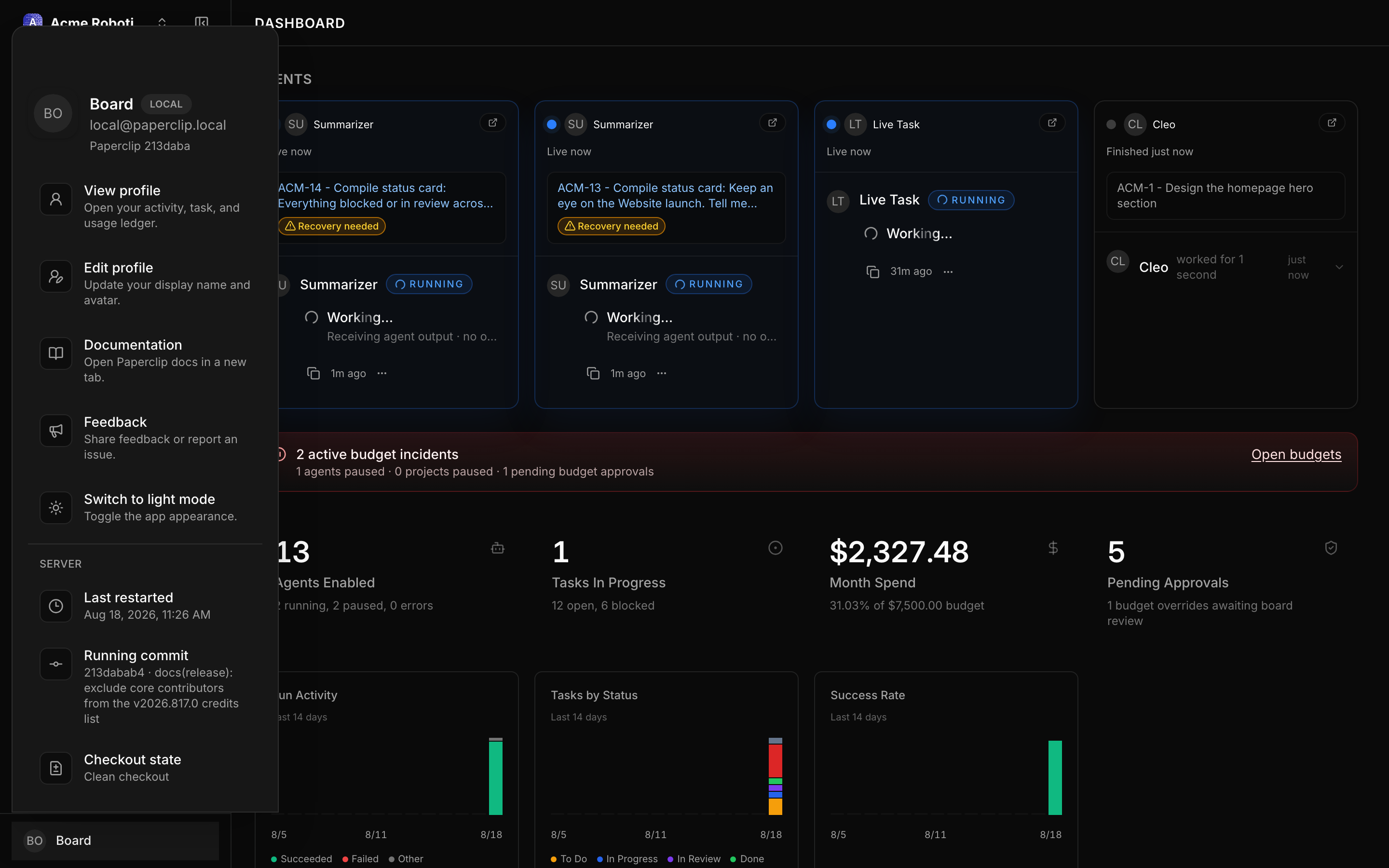Screen dimensions: 1389x868
Task: Click the CL avatar beside 'worked for 1 second'
Action: click(1117, 262)
